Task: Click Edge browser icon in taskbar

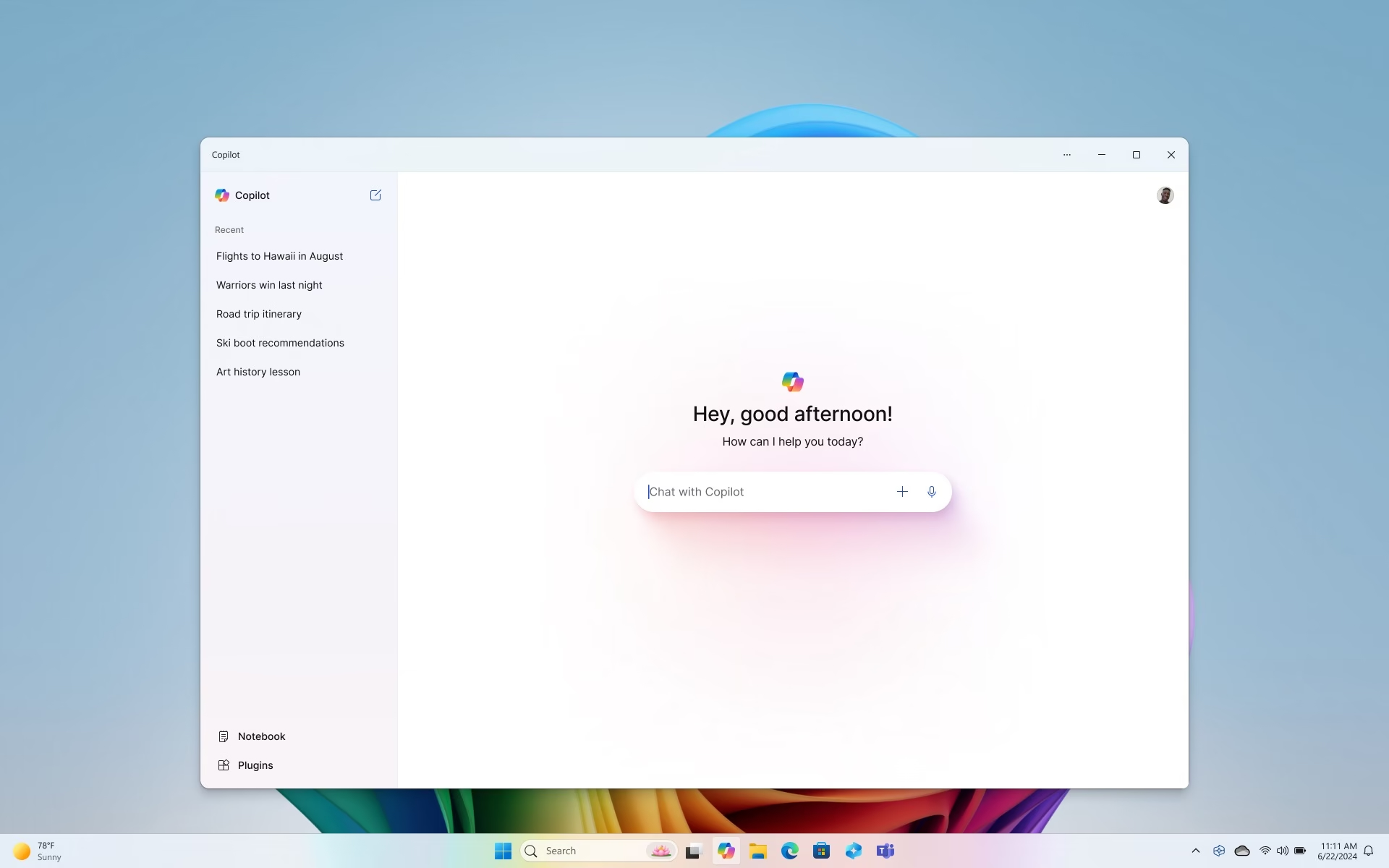Action: (789, 850)
